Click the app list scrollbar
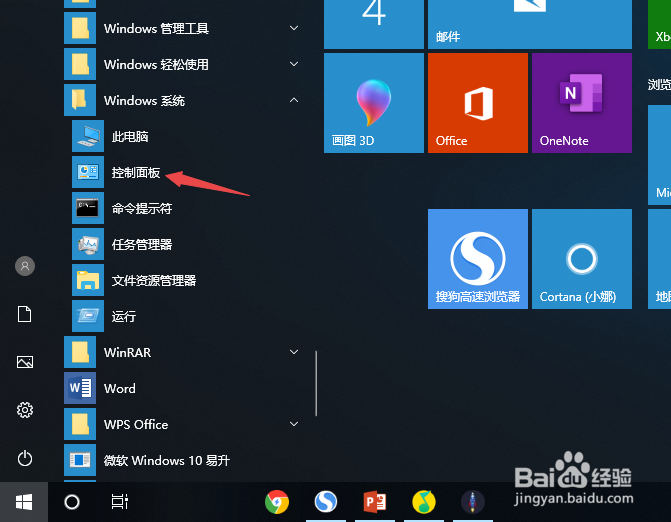Viewport: 671px width, 522px height. [x=316, y=383]
